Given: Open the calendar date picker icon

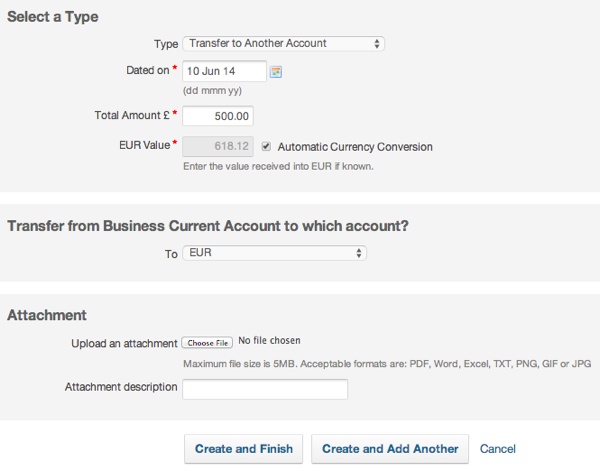Looking at the screenshot, I should point(277,71).
